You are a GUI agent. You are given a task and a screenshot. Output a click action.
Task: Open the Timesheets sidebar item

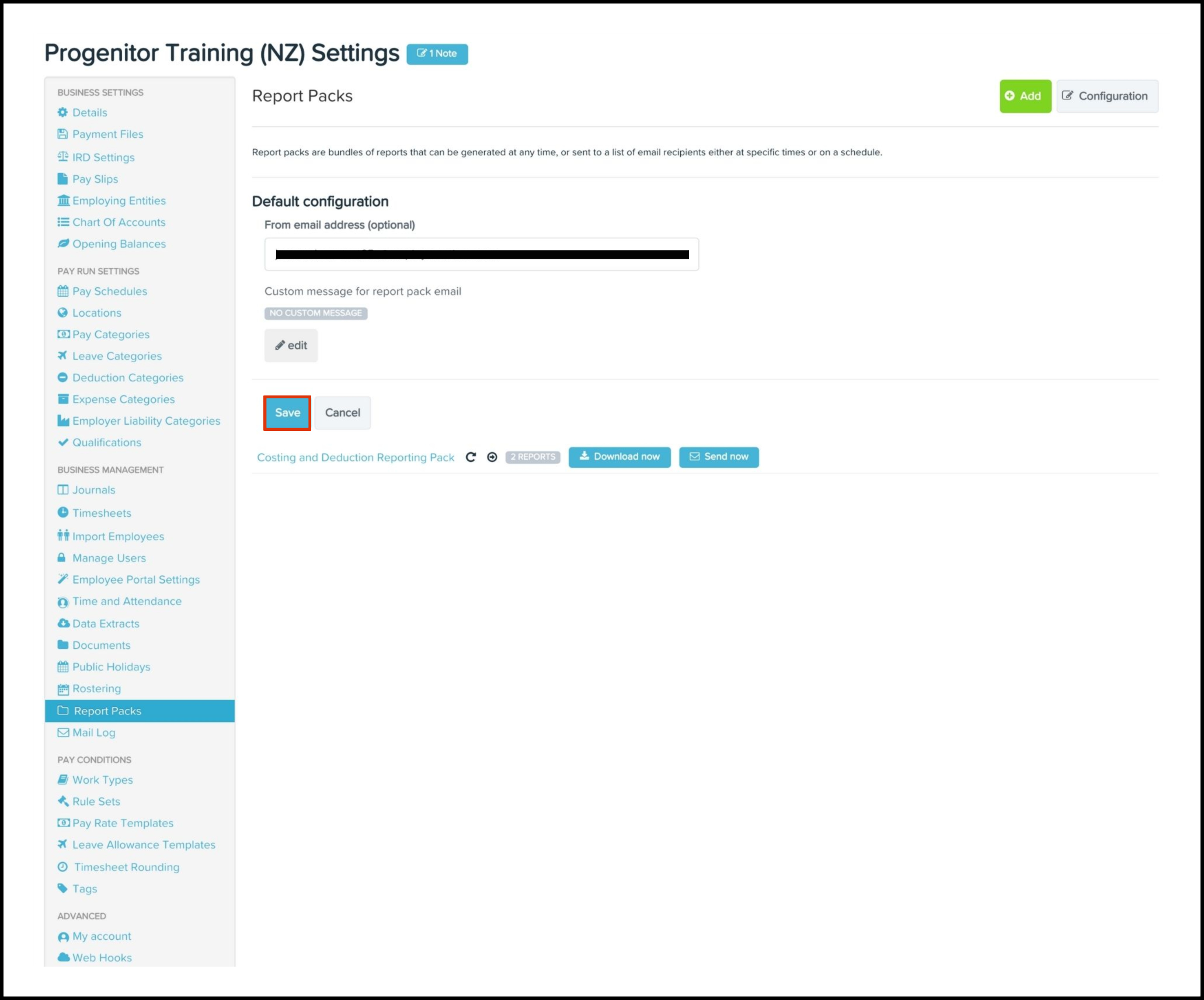tap(102, 513)
